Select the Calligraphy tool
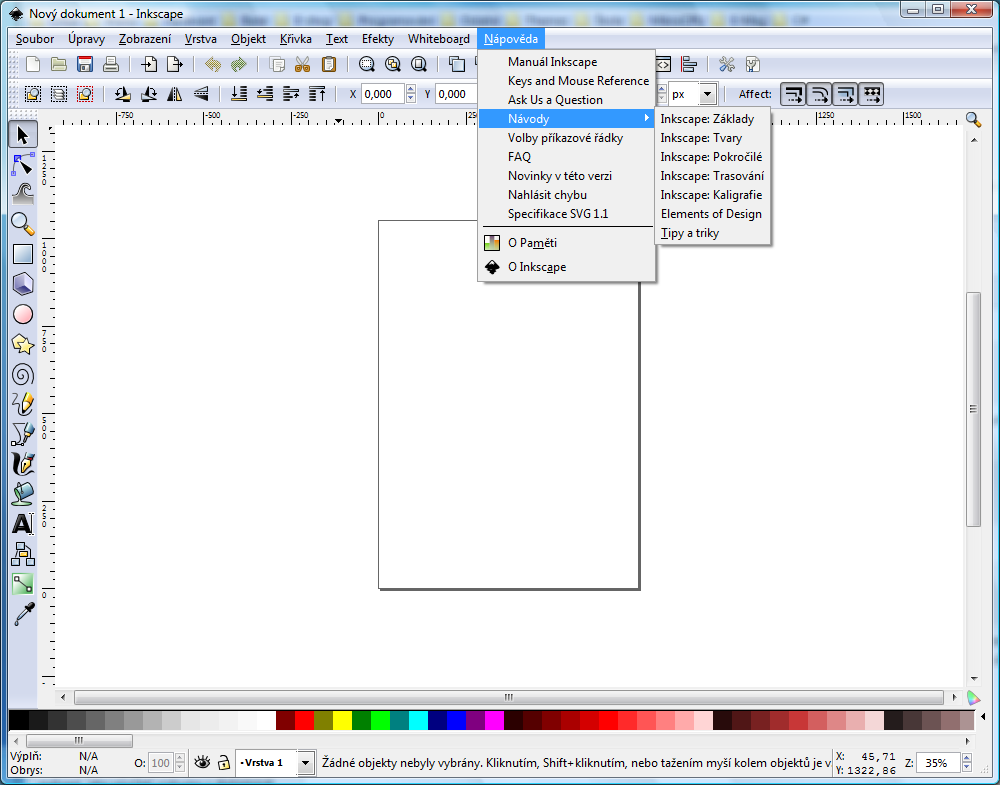Screen dimensions: 1000x785 [23, 464]
